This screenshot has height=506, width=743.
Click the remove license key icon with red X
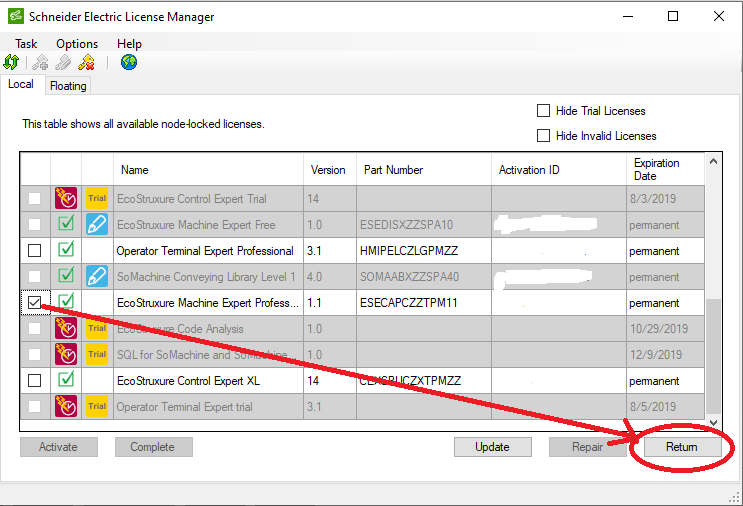point(86,62)
